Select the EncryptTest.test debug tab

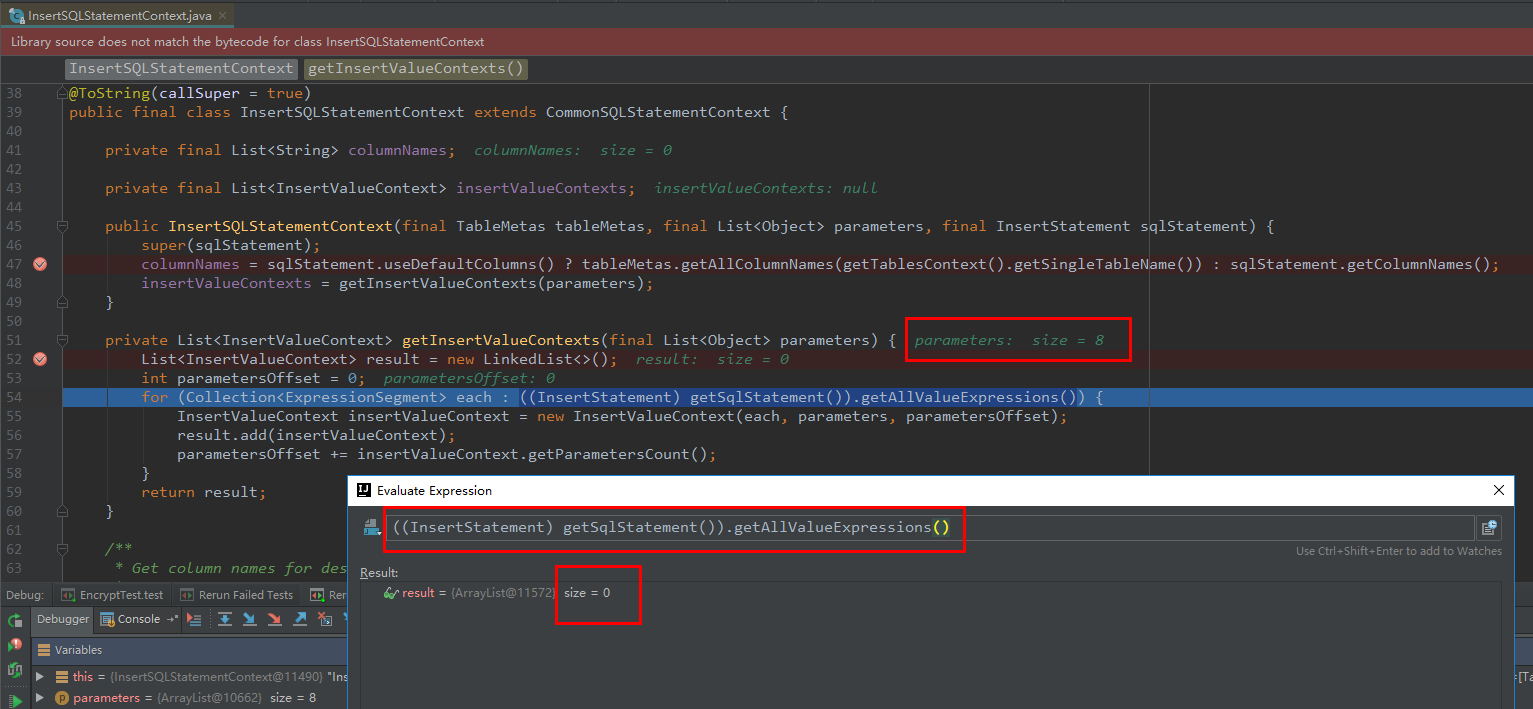(112, 594)
